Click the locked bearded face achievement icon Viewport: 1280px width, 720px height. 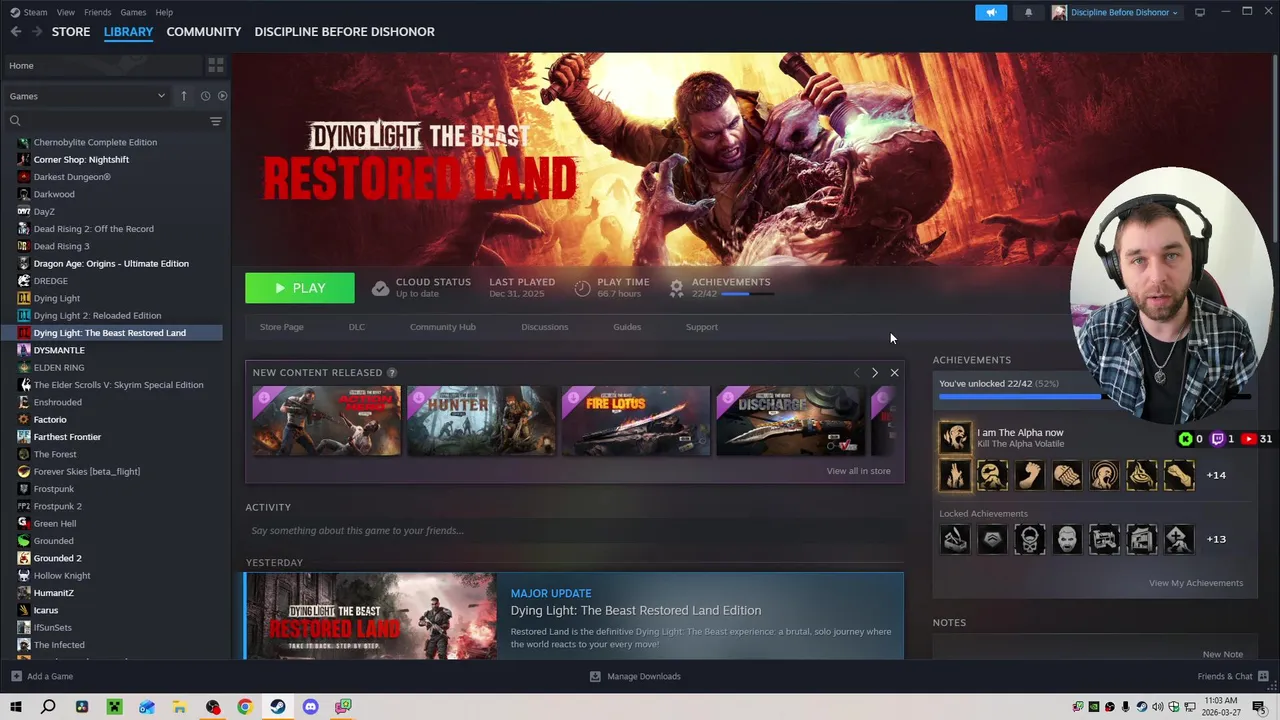coord(1067,539)
